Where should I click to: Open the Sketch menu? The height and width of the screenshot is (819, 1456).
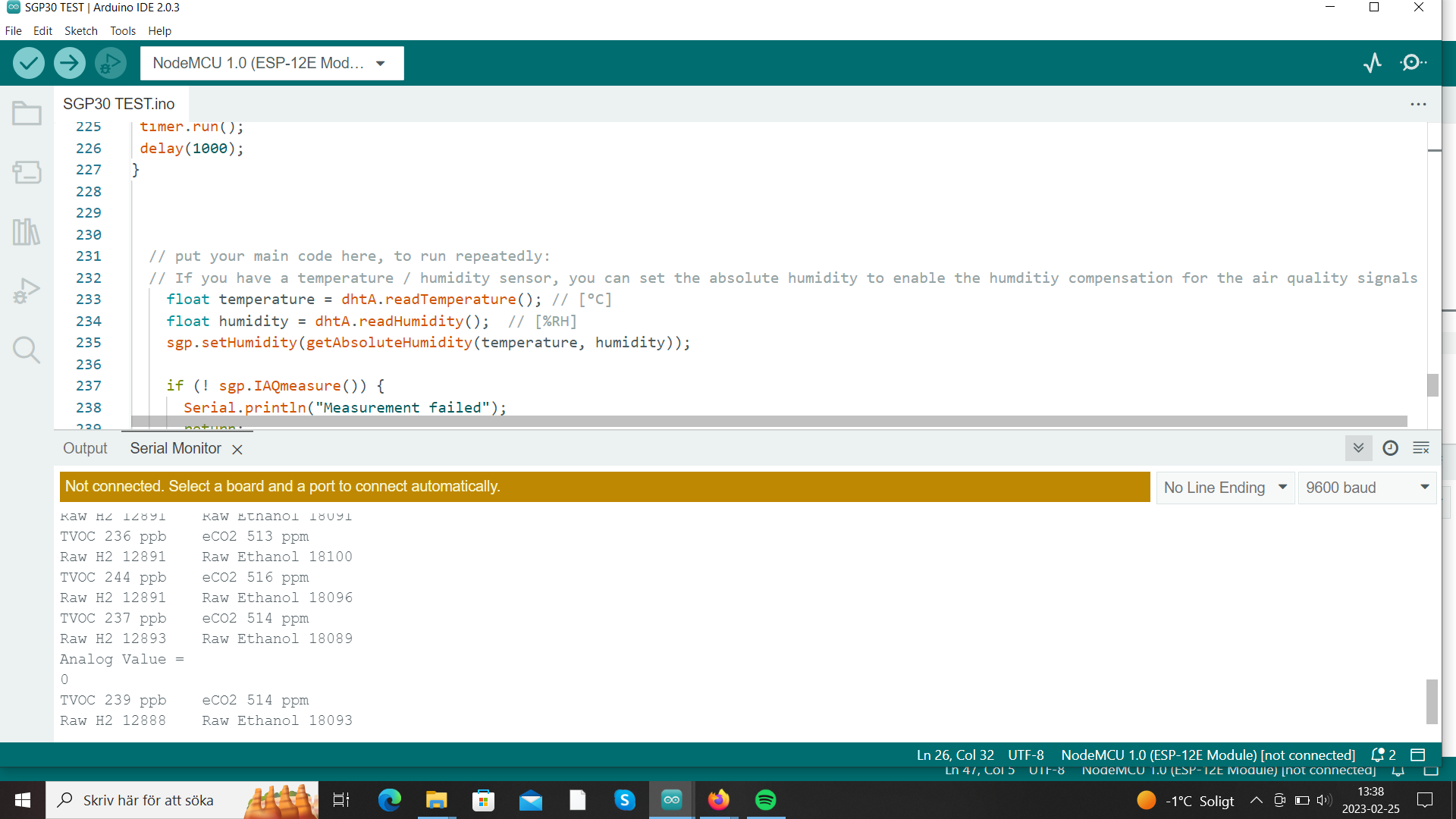80,31
